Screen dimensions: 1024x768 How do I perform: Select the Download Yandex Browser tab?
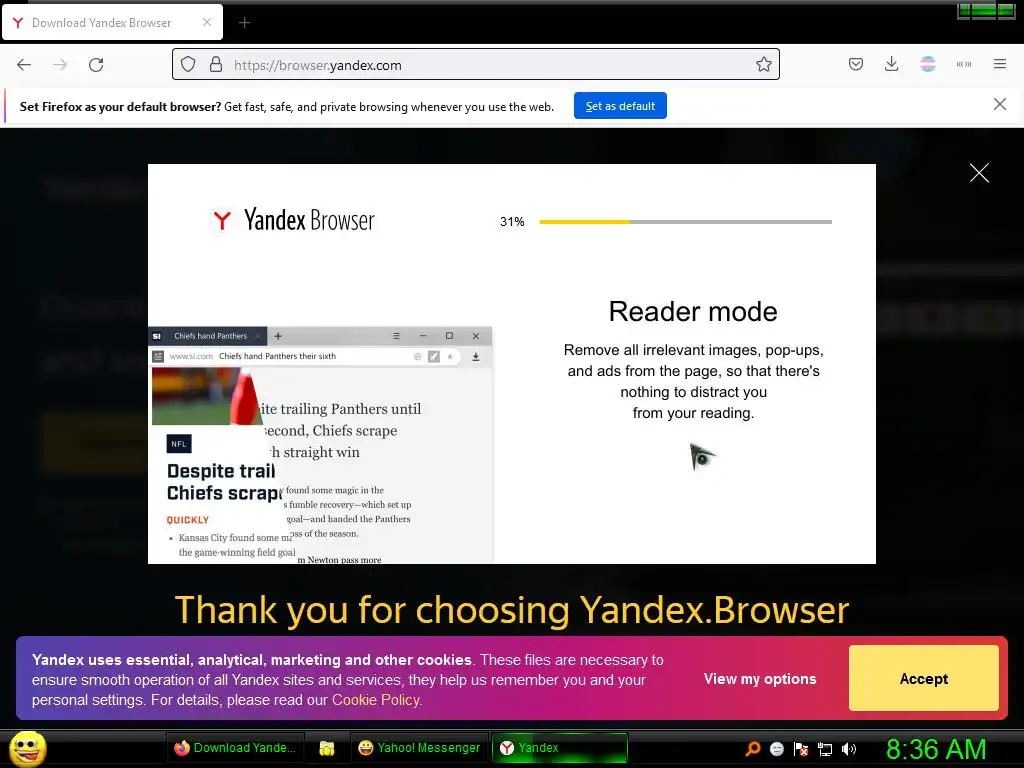coord(112,22)
